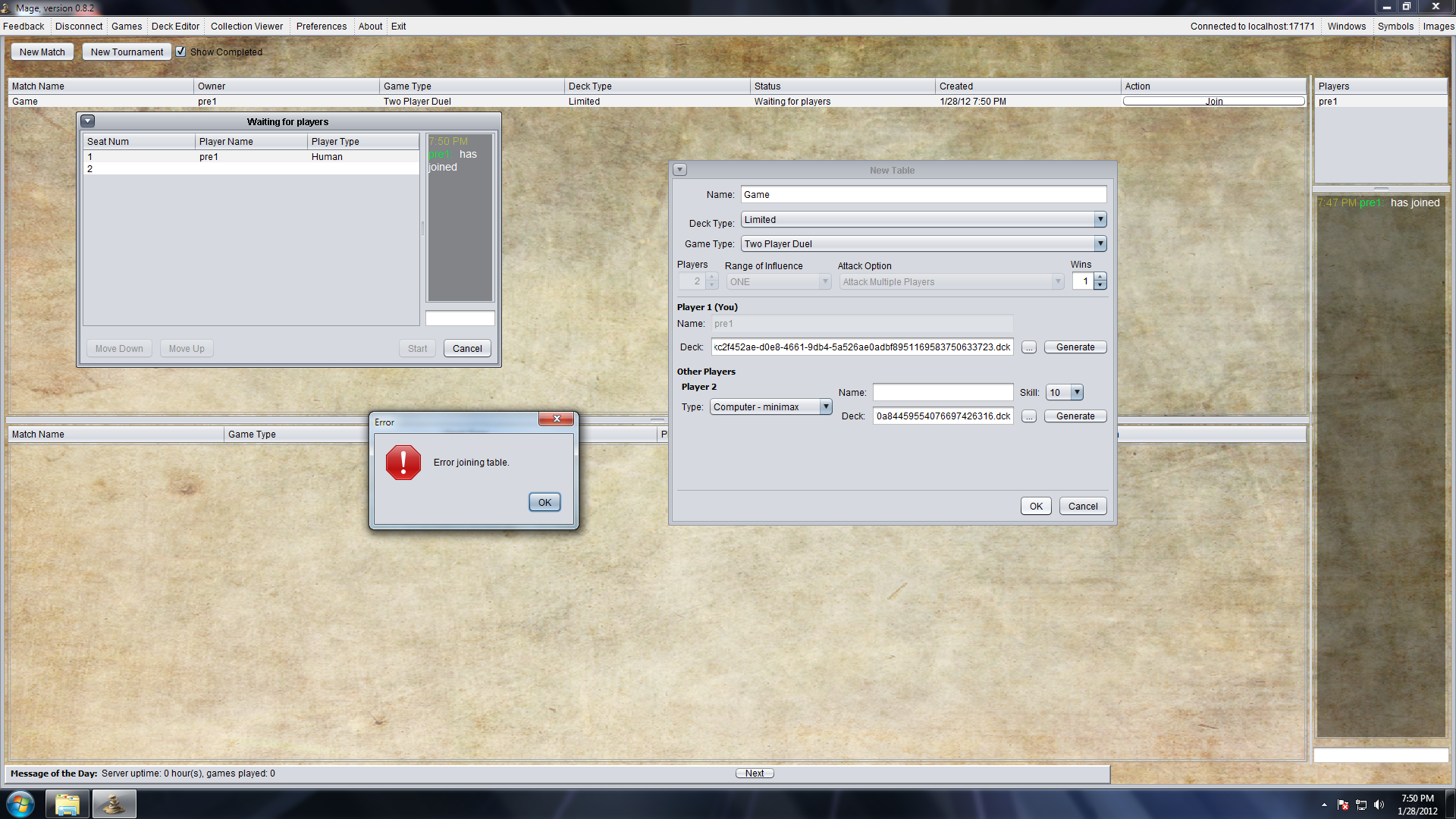Screen dimensions: 1456x819
Task: Increase the Players spinner value
Action: (711, 277)
